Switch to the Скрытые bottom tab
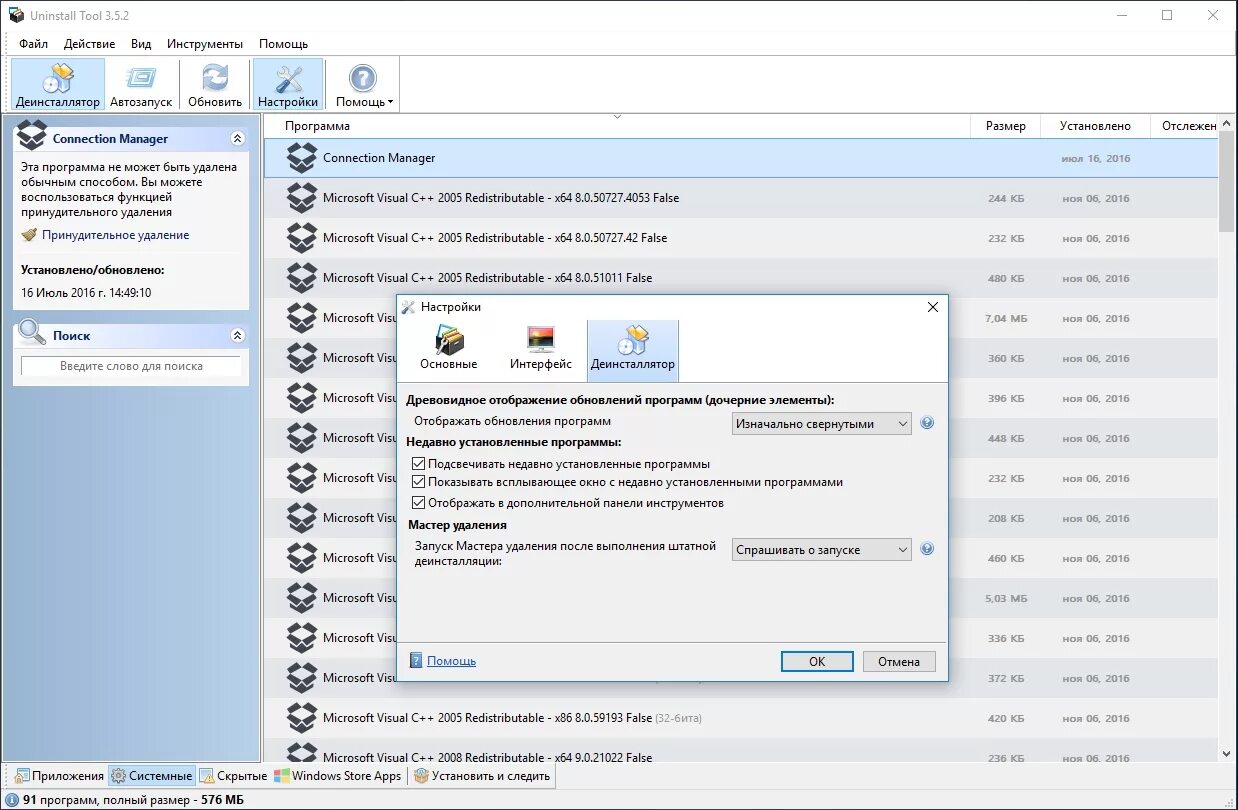 [x=234, y=776]
